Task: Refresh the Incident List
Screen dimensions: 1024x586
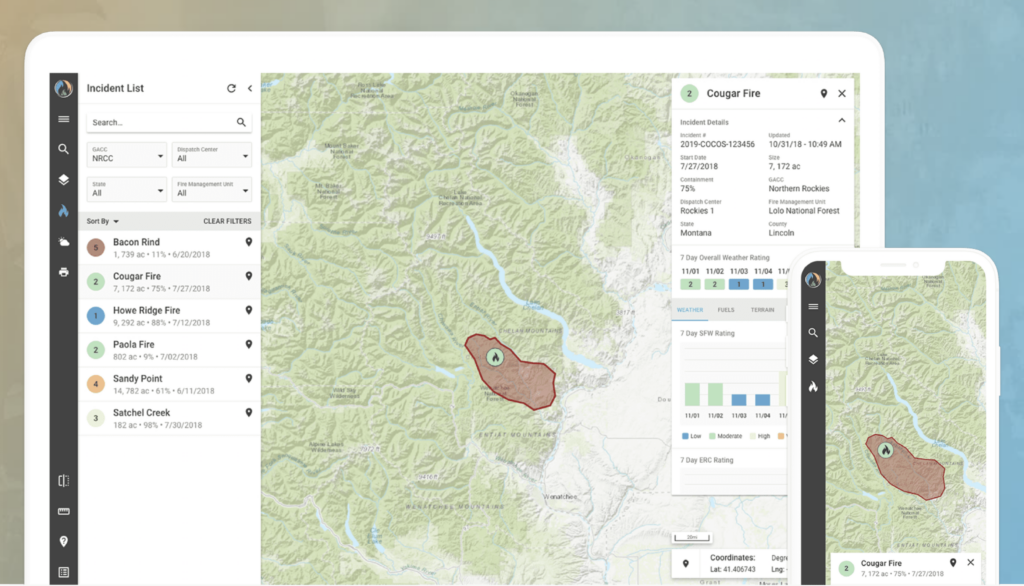Action: [x=231, y=88]
